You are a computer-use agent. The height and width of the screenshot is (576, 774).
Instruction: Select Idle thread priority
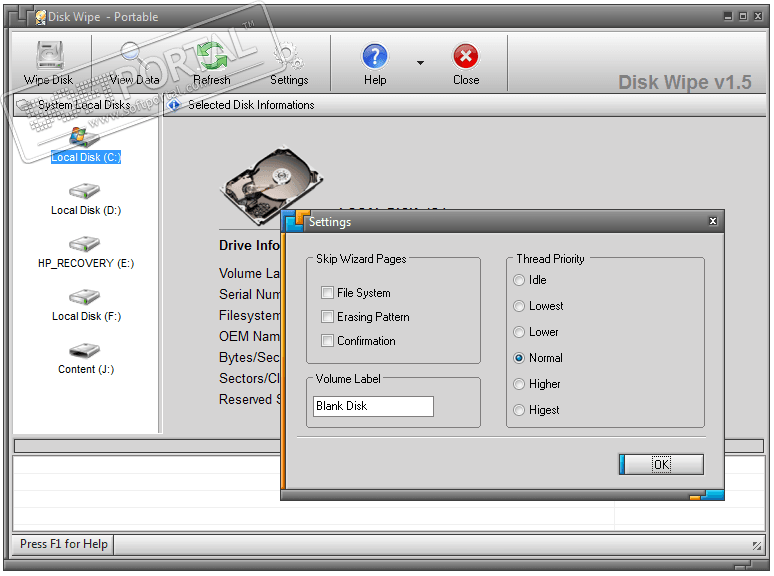click(519, 280)
